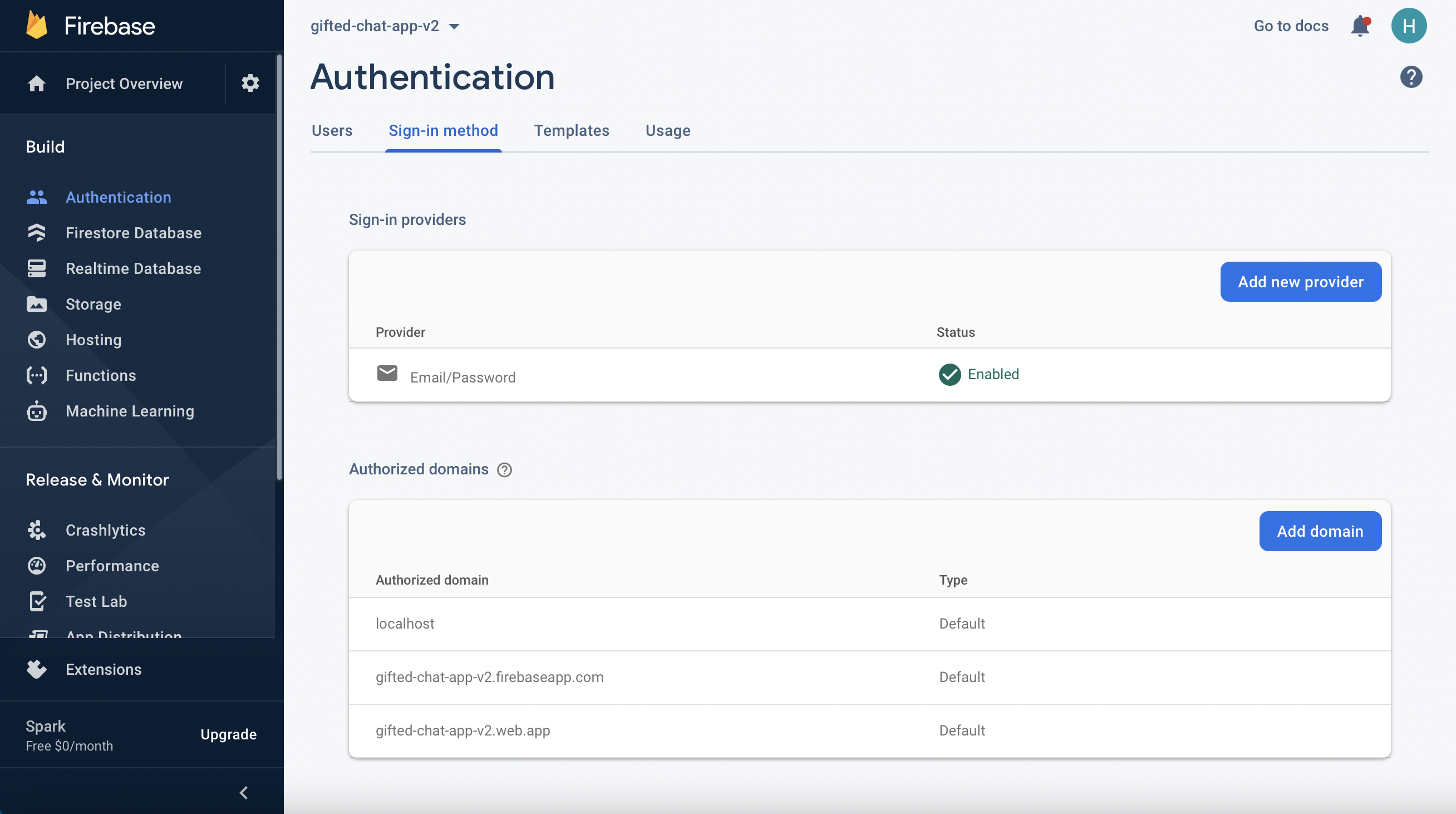Screen dimensions: 1456x814
Task: Click the Hosting sidebar icon
Action: click(35, 339)
